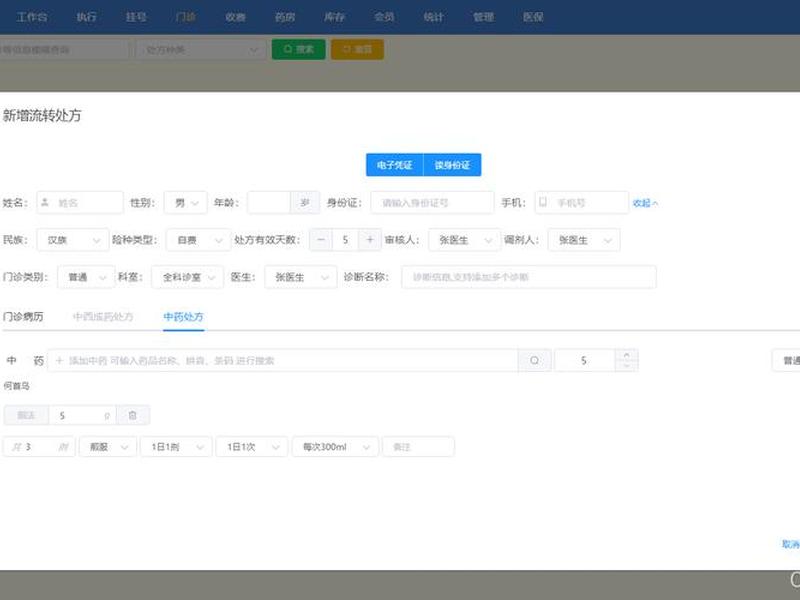Switch to the 中西成药处方 tab

click(103, 317)
